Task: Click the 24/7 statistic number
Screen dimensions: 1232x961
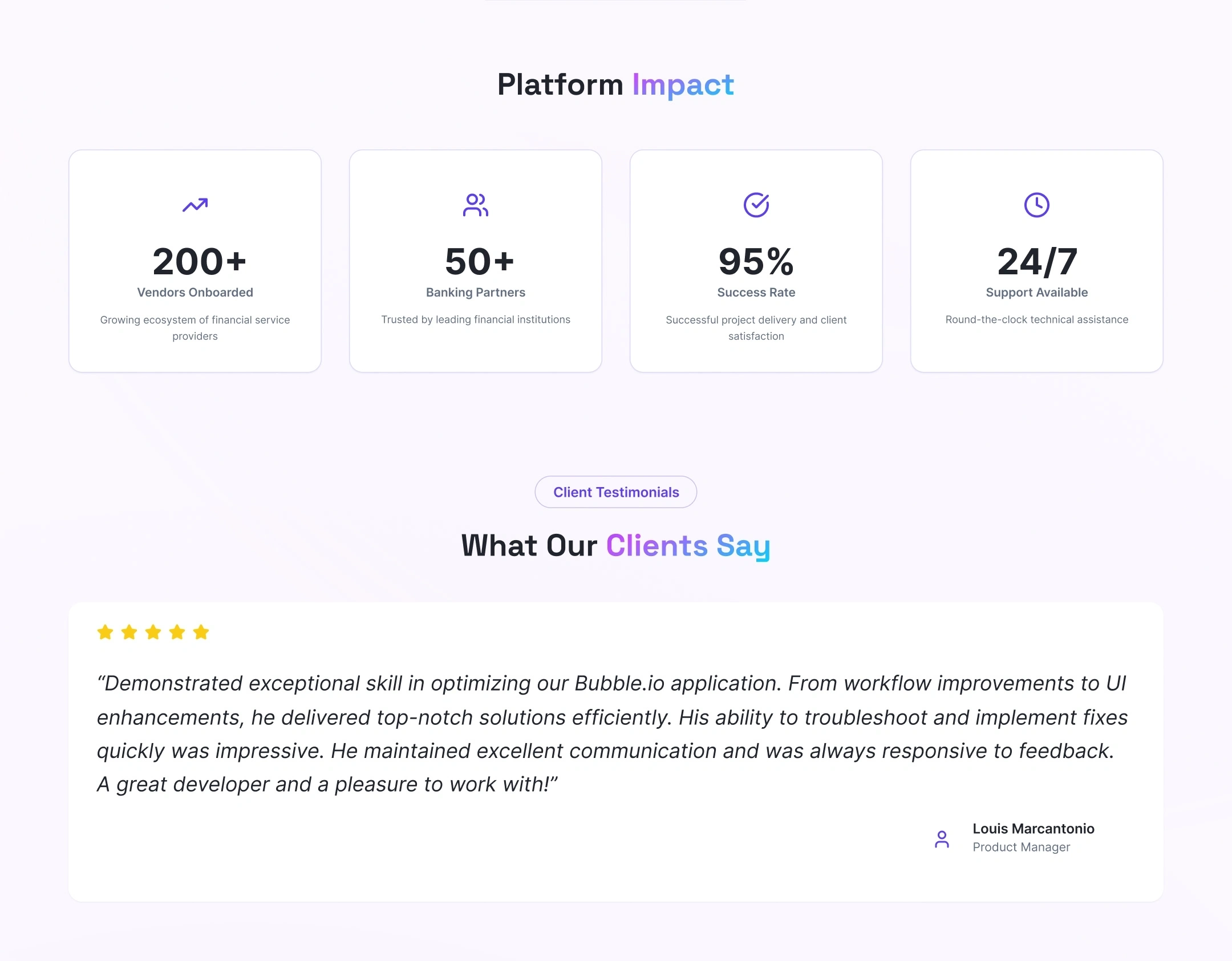Action: pos(1037,261)
